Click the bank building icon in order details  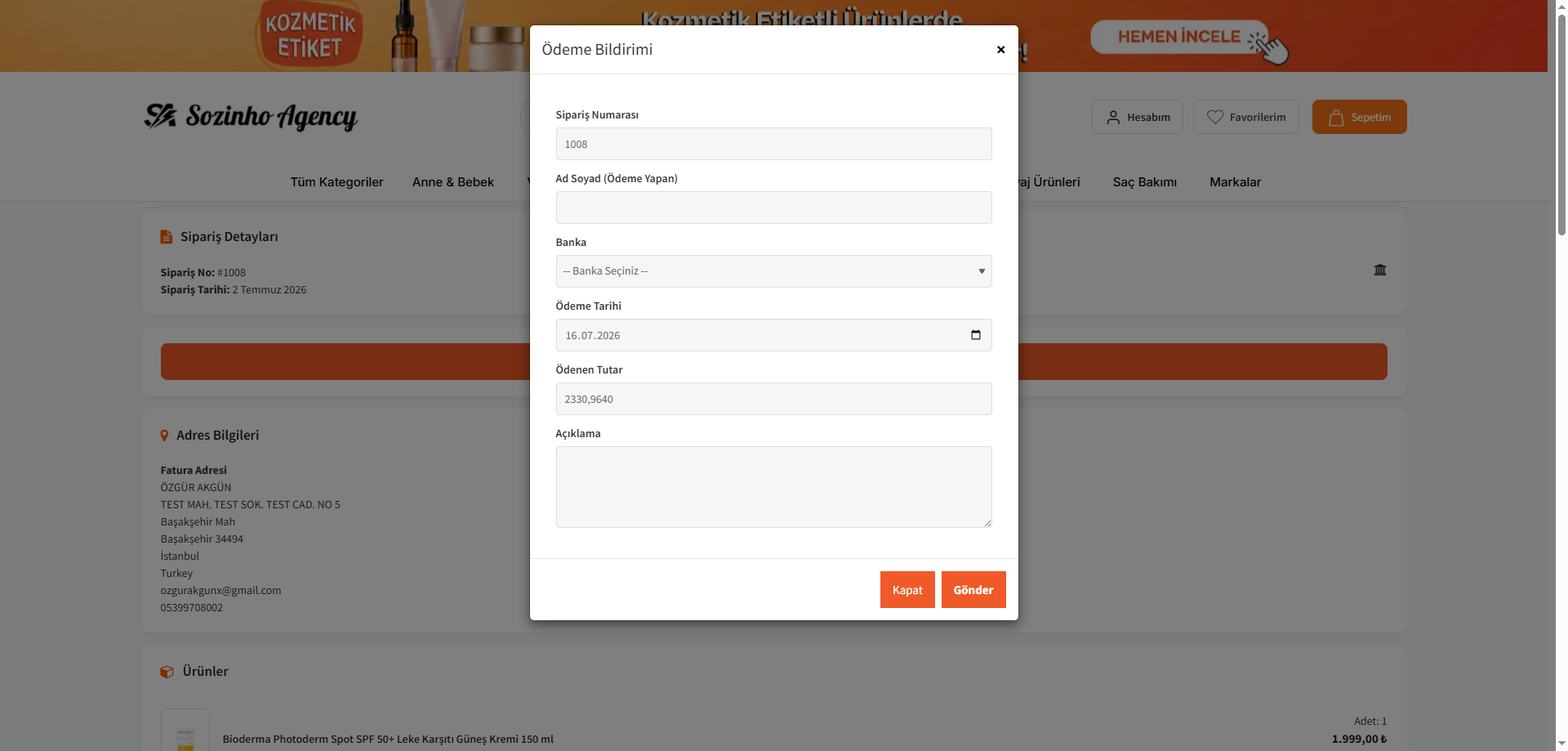[1380, 270]
